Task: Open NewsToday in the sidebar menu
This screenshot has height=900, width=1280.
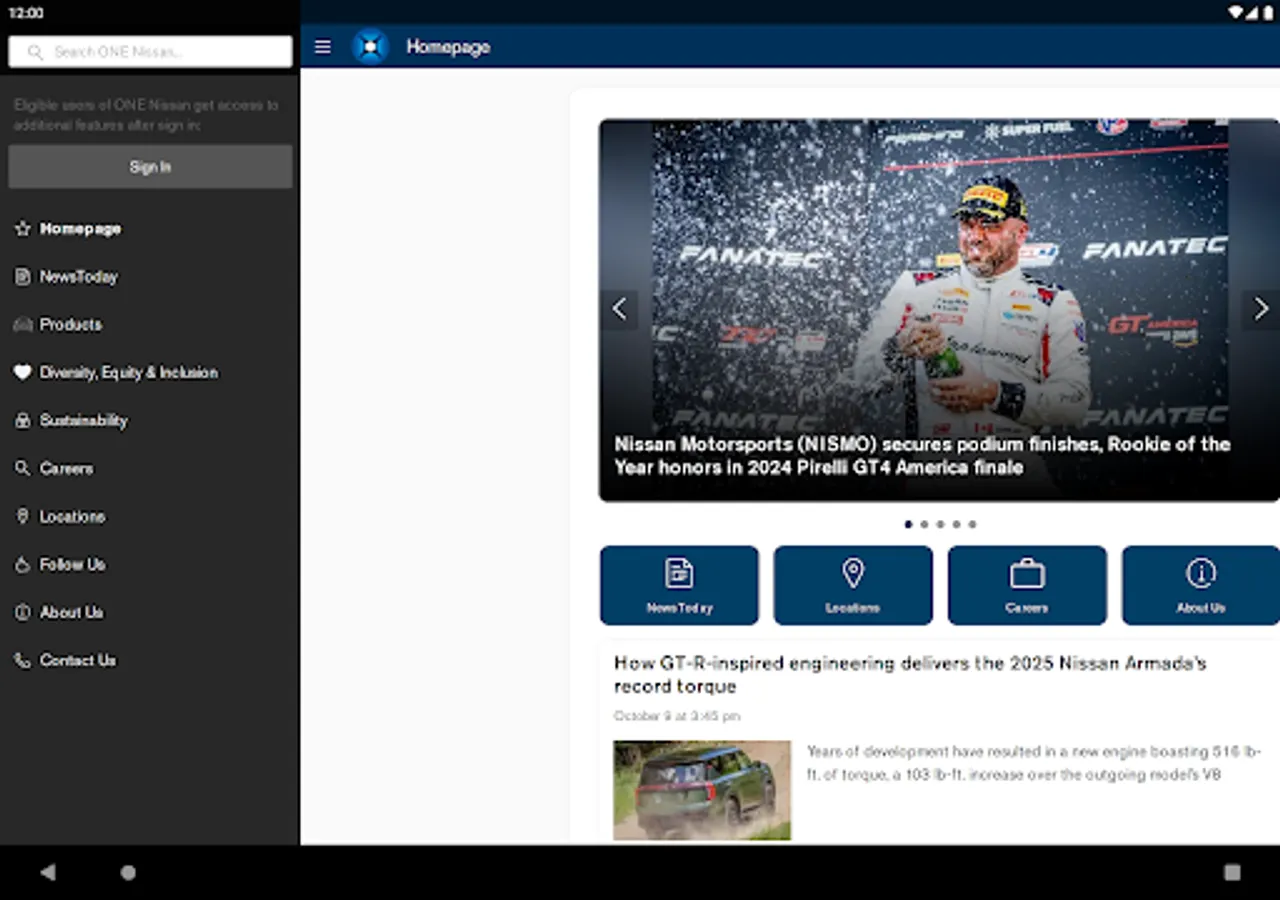Action: pos(150,276)
